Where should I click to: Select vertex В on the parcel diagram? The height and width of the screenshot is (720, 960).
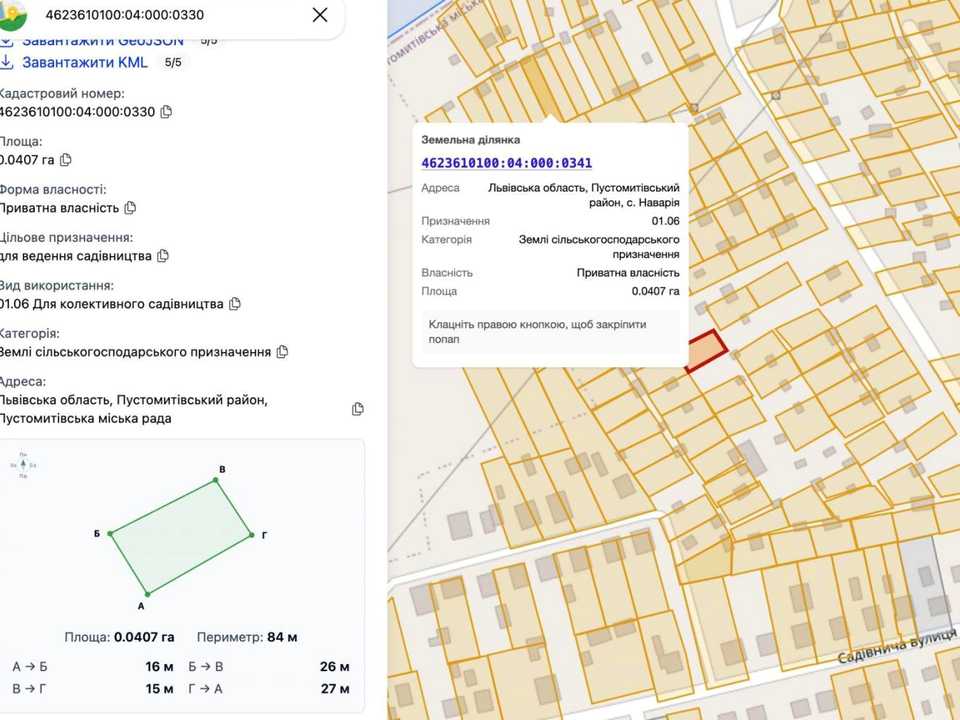point(216,481)
